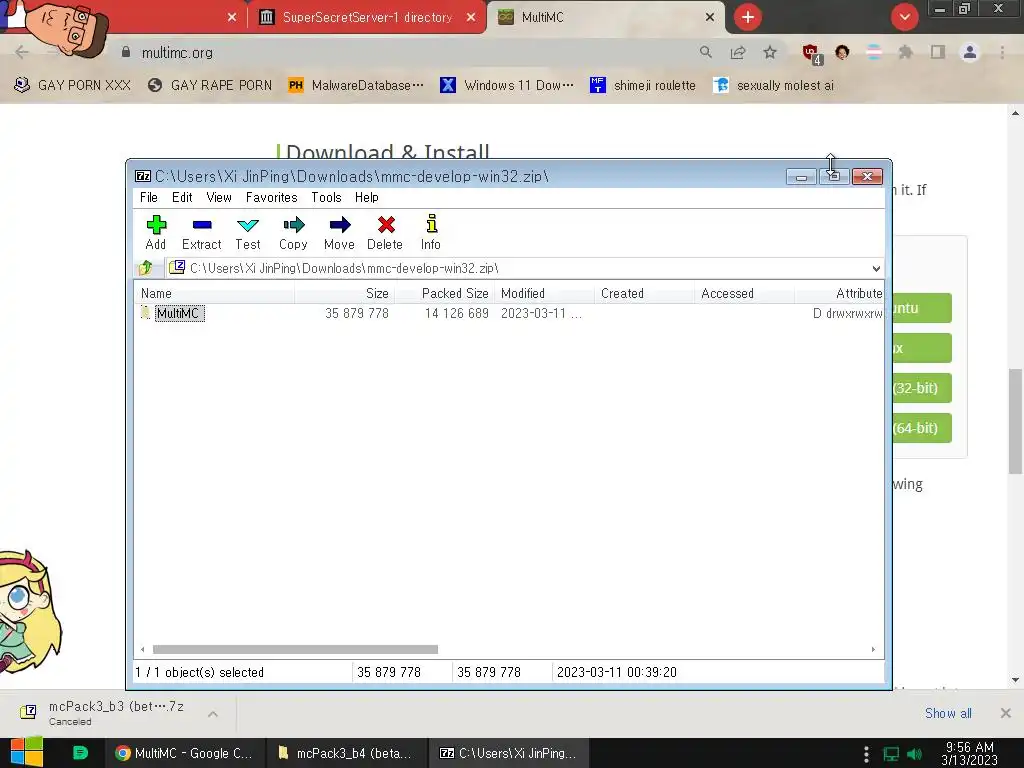The height and width of the screenshot is (768, 1024).
Task: Sort by the Accessed column header
Action: [744, 293]
